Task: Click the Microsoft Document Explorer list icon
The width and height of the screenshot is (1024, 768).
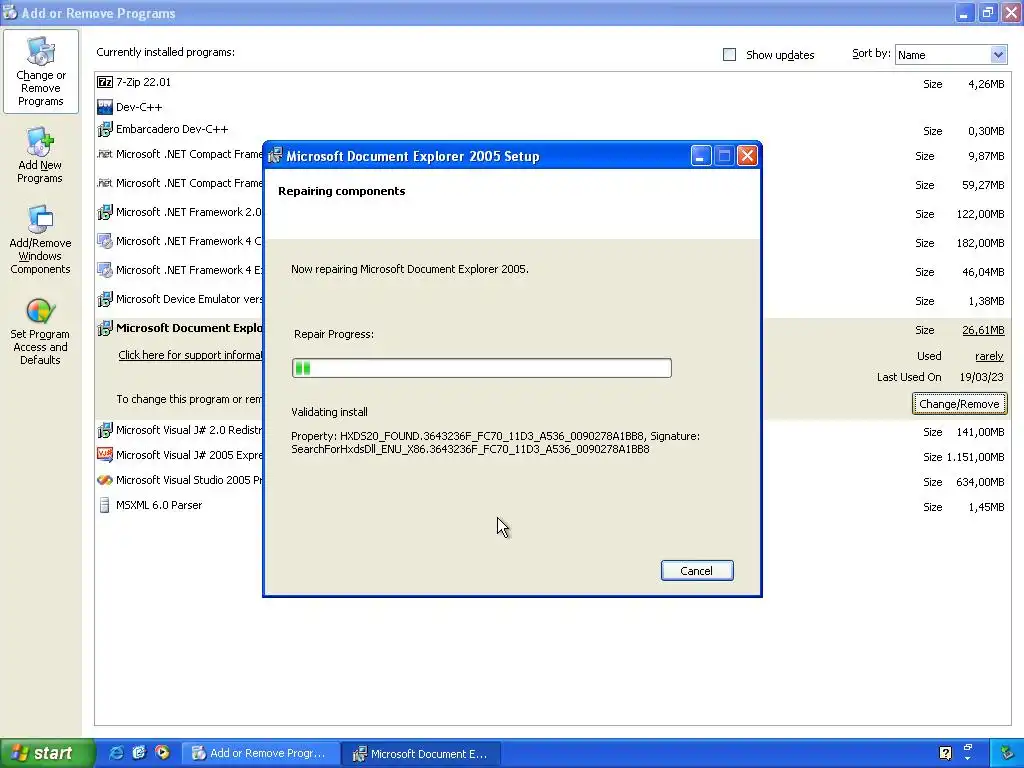Action: (x=104, y=328)
